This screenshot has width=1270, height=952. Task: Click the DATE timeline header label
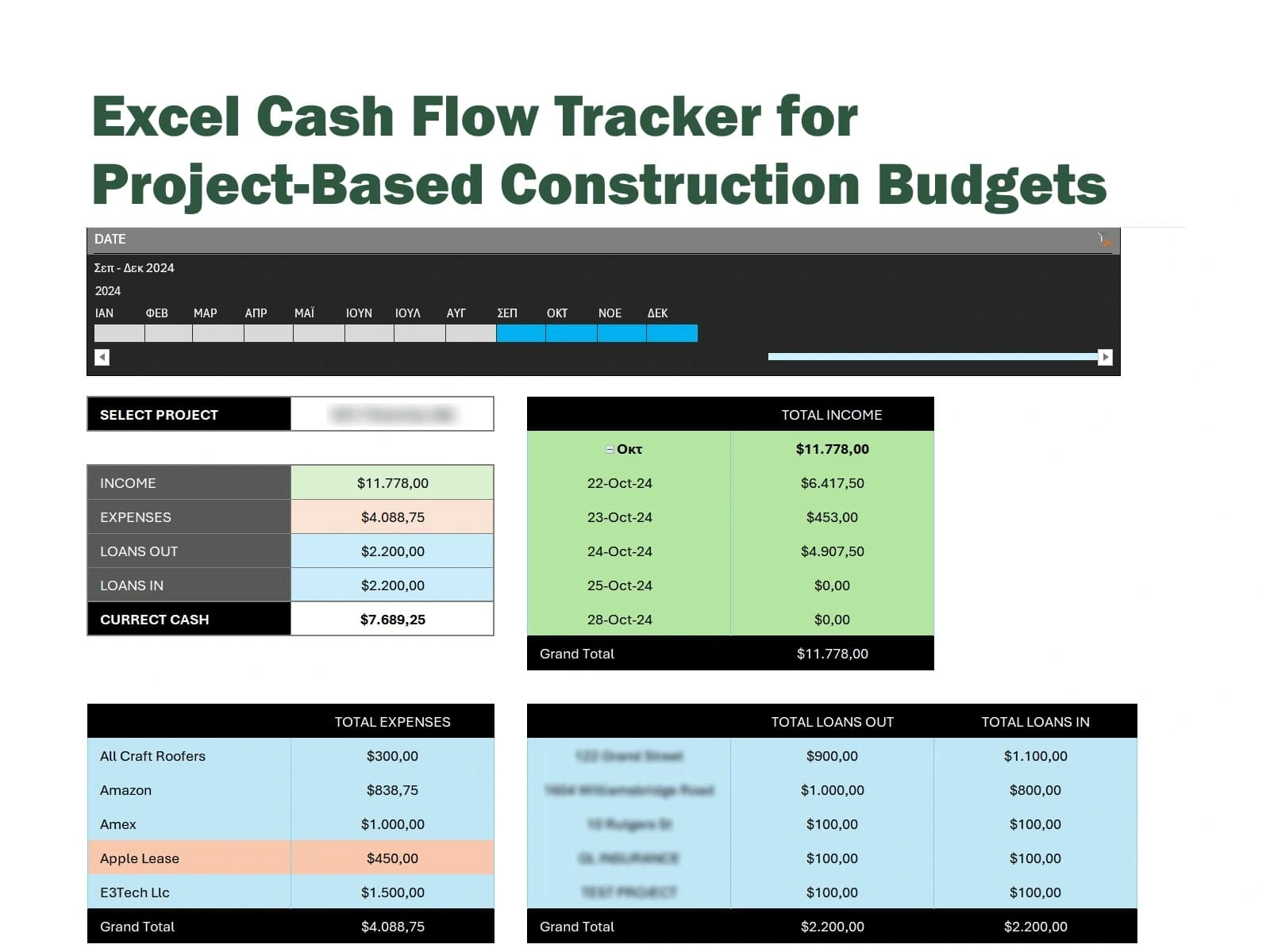point(110,239)
